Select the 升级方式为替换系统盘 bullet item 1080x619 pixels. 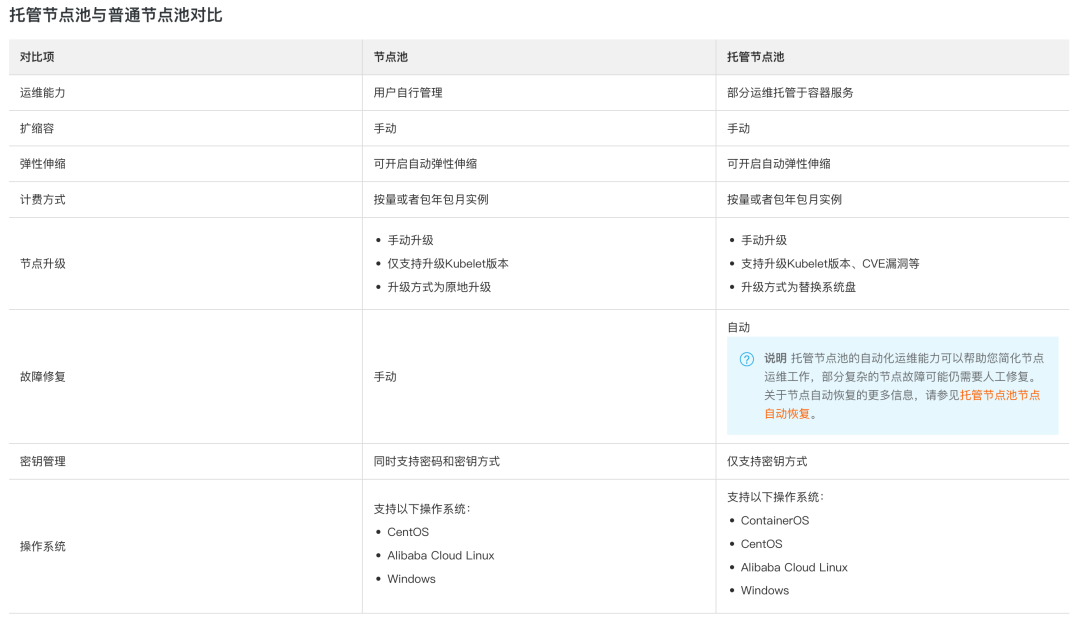coord(798,287)
